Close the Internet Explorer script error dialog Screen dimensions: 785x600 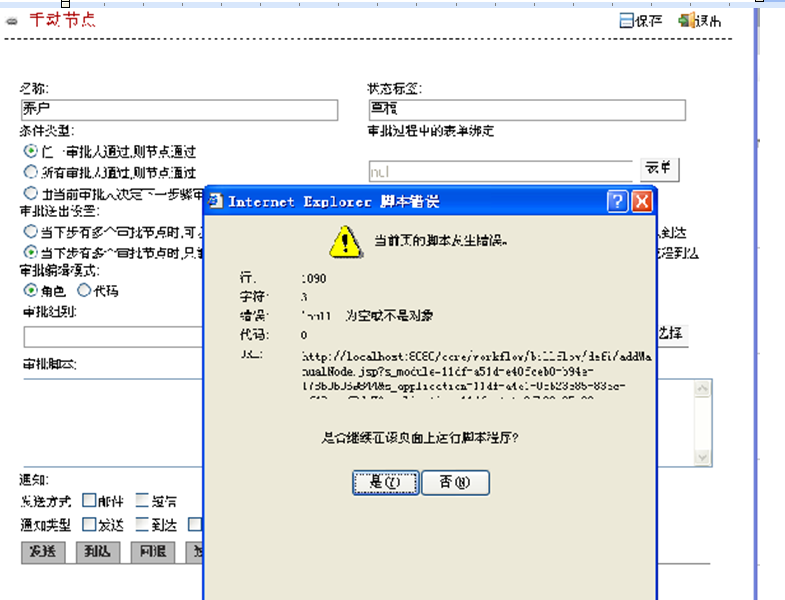[642, 202]
